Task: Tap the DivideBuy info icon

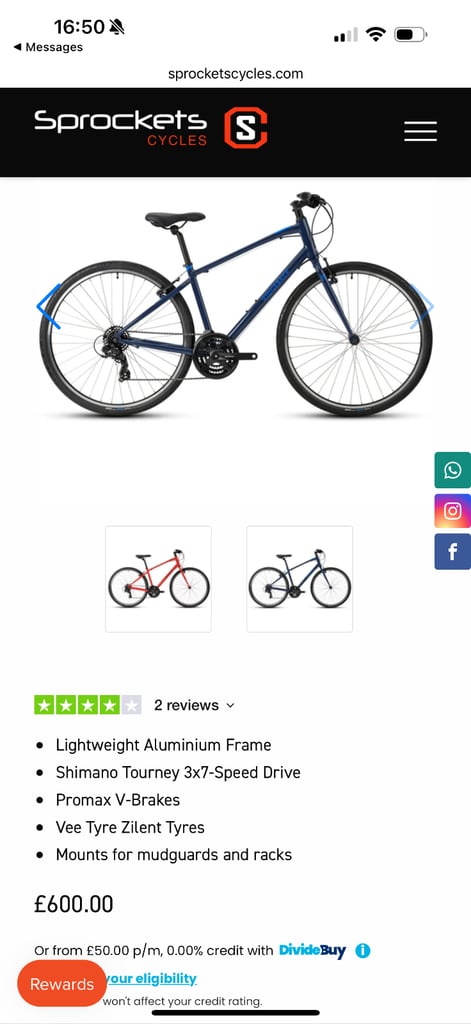Action: (363, 950)
